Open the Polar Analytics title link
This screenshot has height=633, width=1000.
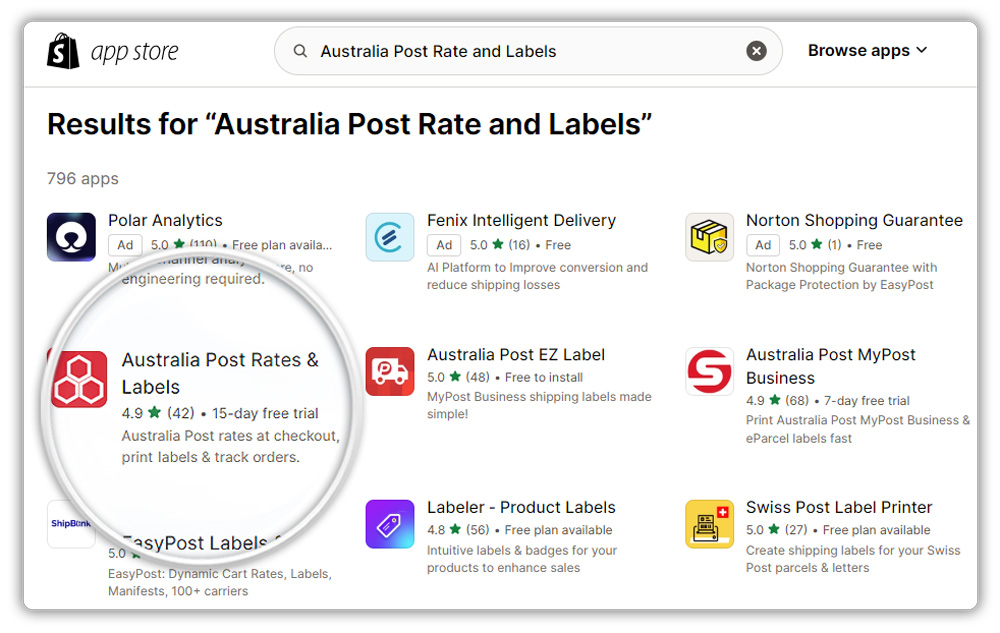165,221
